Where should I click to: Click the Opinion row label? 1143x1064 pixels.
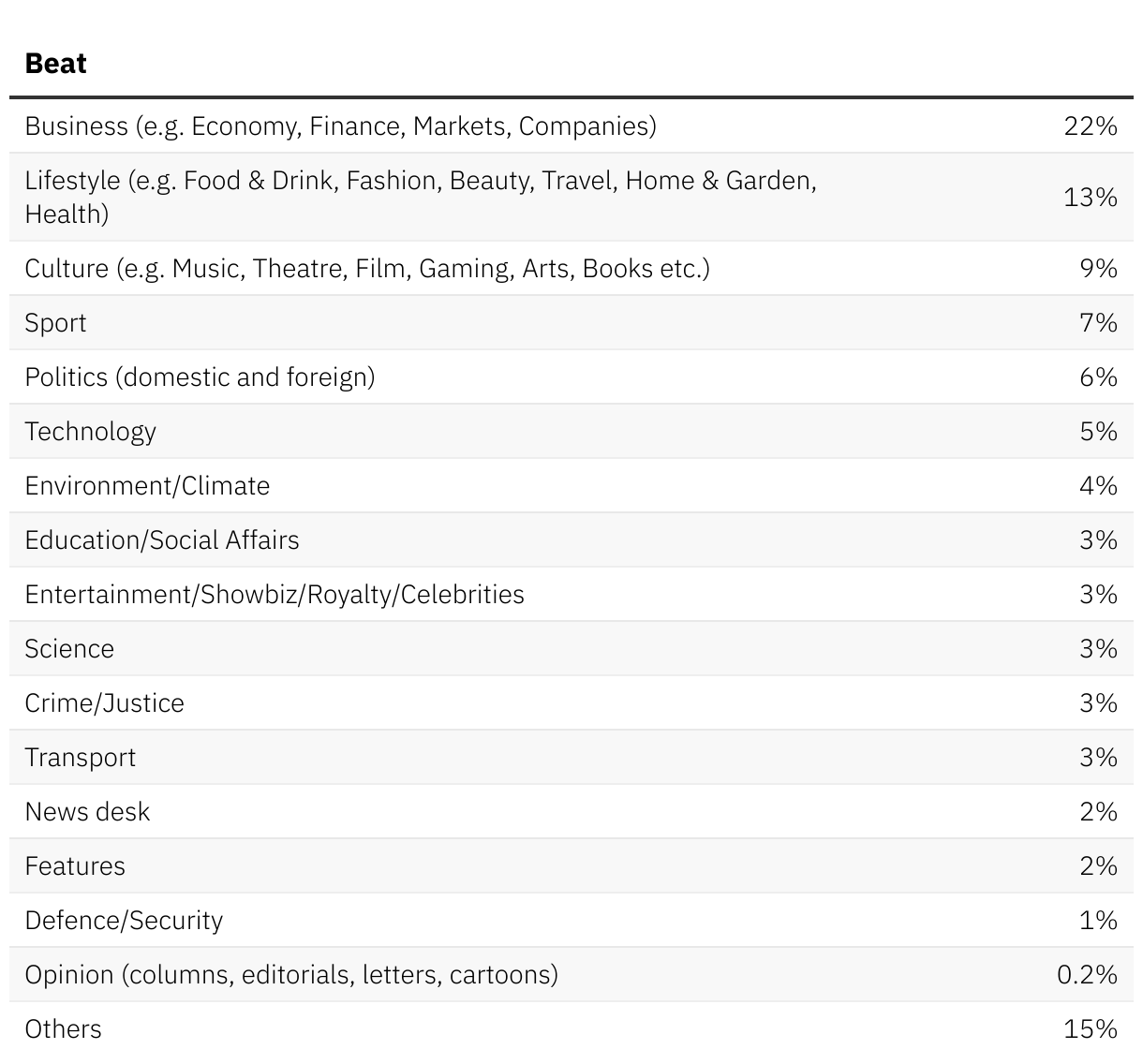[x=291, y=975]
